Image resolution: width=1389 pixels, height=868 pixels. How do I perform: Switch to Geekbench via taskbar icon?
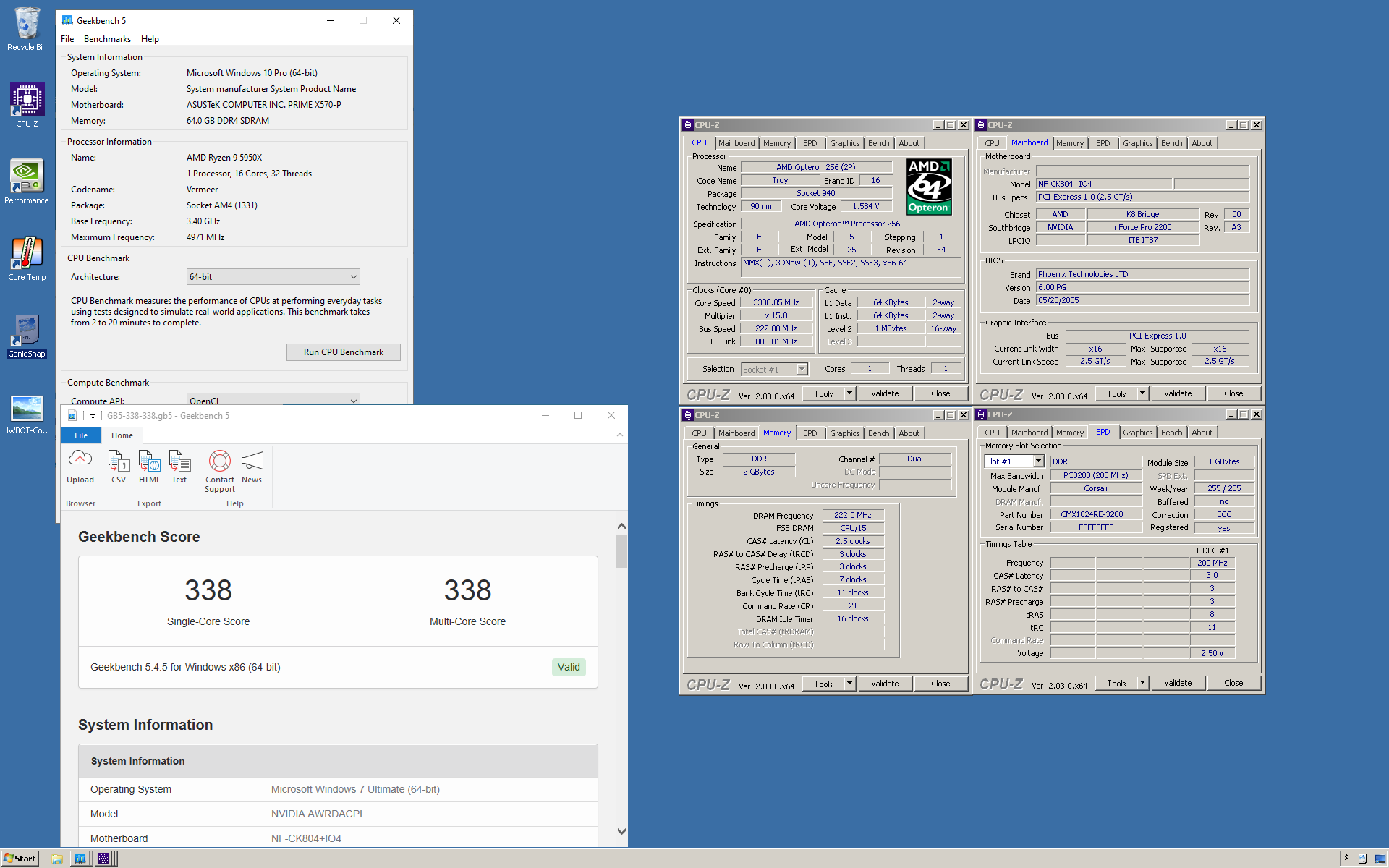[x=80, y=859]
